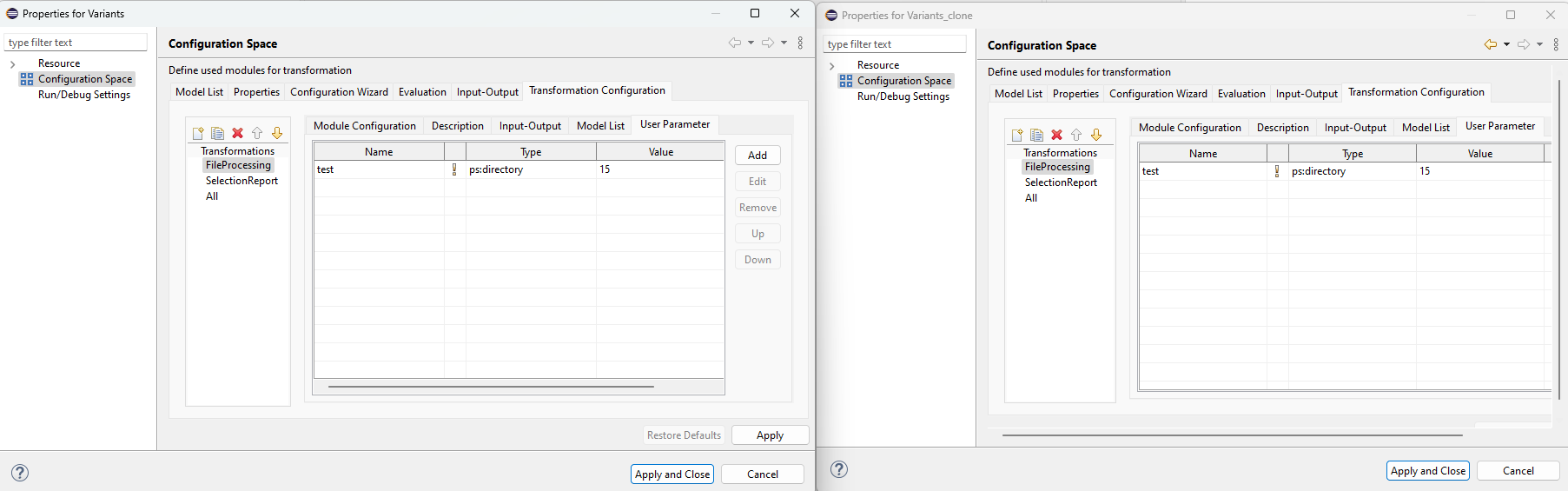Viewport: 1568px width, 491px height.
Task: Expand Resource tree node in Variants_clone window
Action: [x=831, y=66]
